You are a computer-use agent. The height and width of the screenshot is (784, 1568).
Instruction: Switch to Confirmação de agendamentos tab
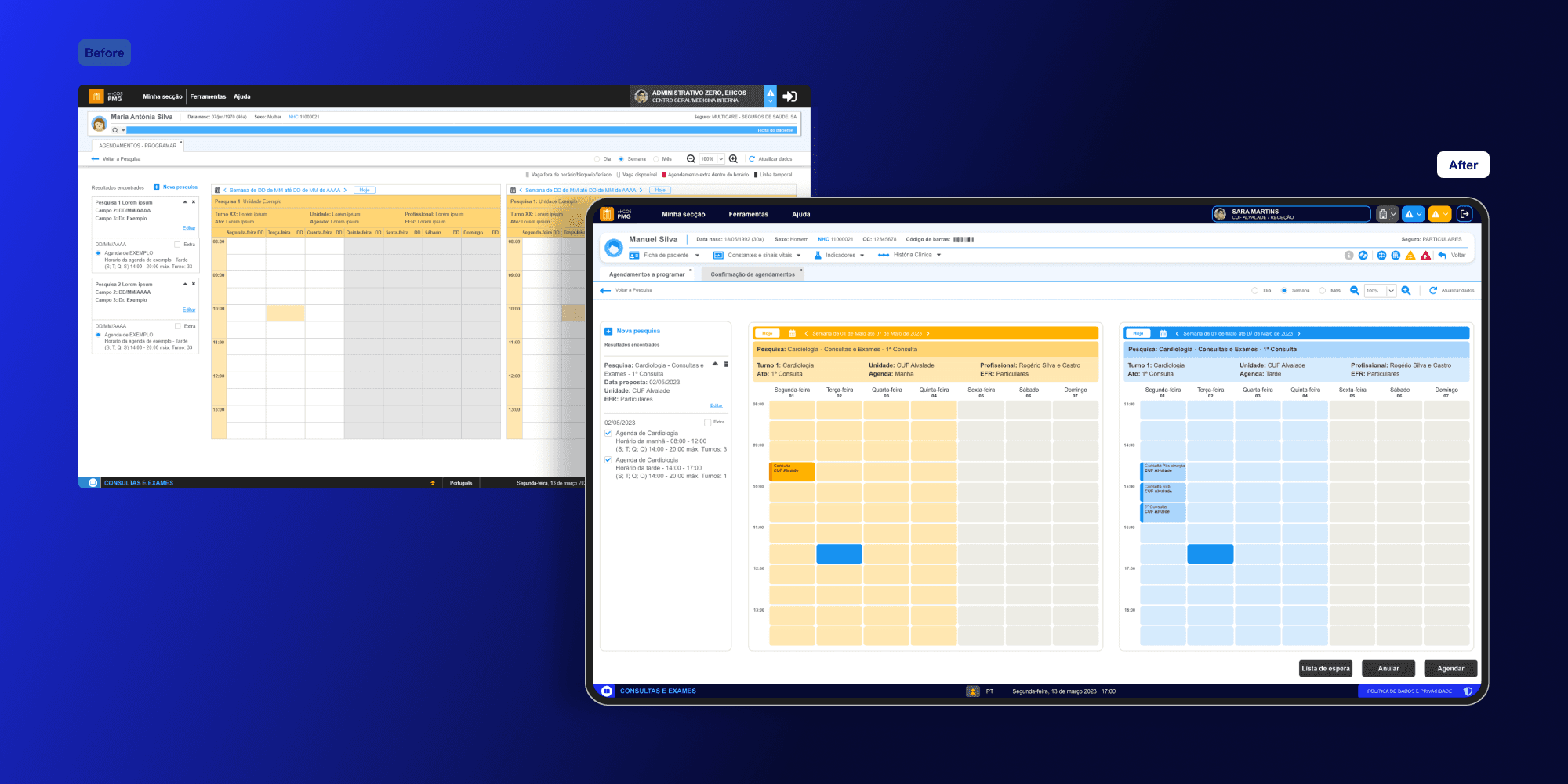coord(753,274)
